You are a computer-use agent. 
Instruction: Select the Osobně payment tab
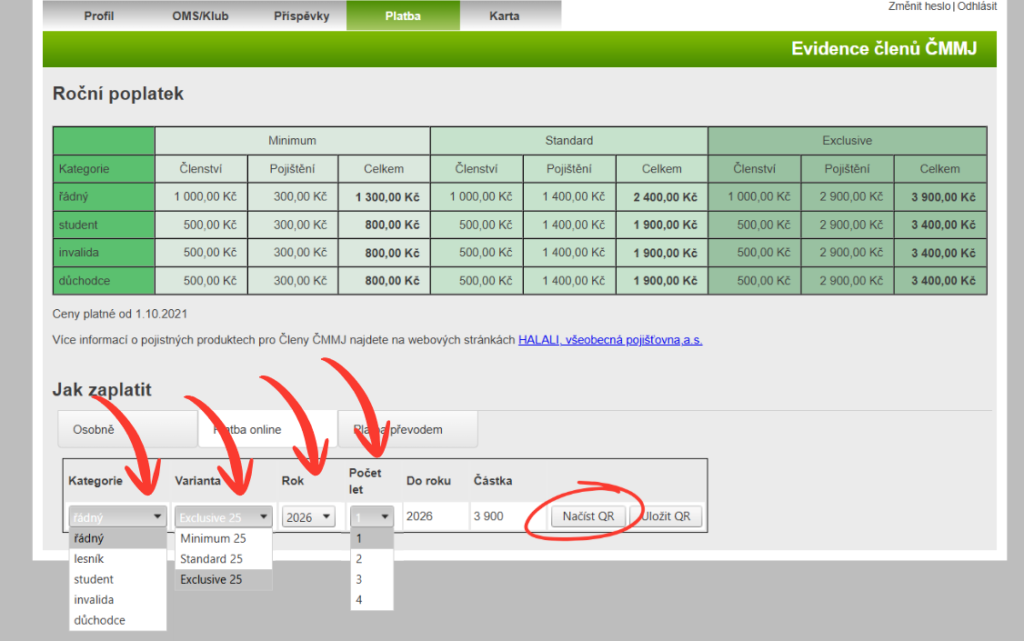[127, 430]
